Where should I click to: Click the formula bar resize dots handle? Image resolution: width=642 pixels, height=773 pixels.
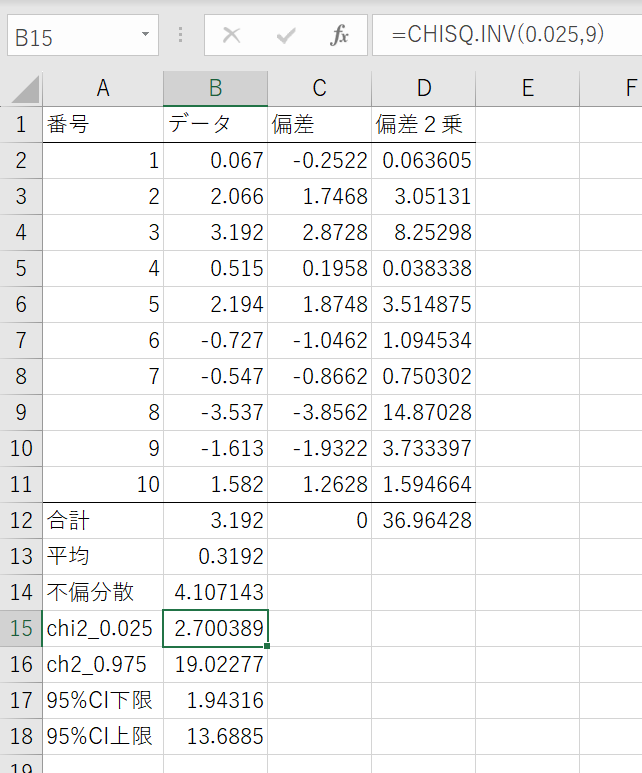(180, 35)
